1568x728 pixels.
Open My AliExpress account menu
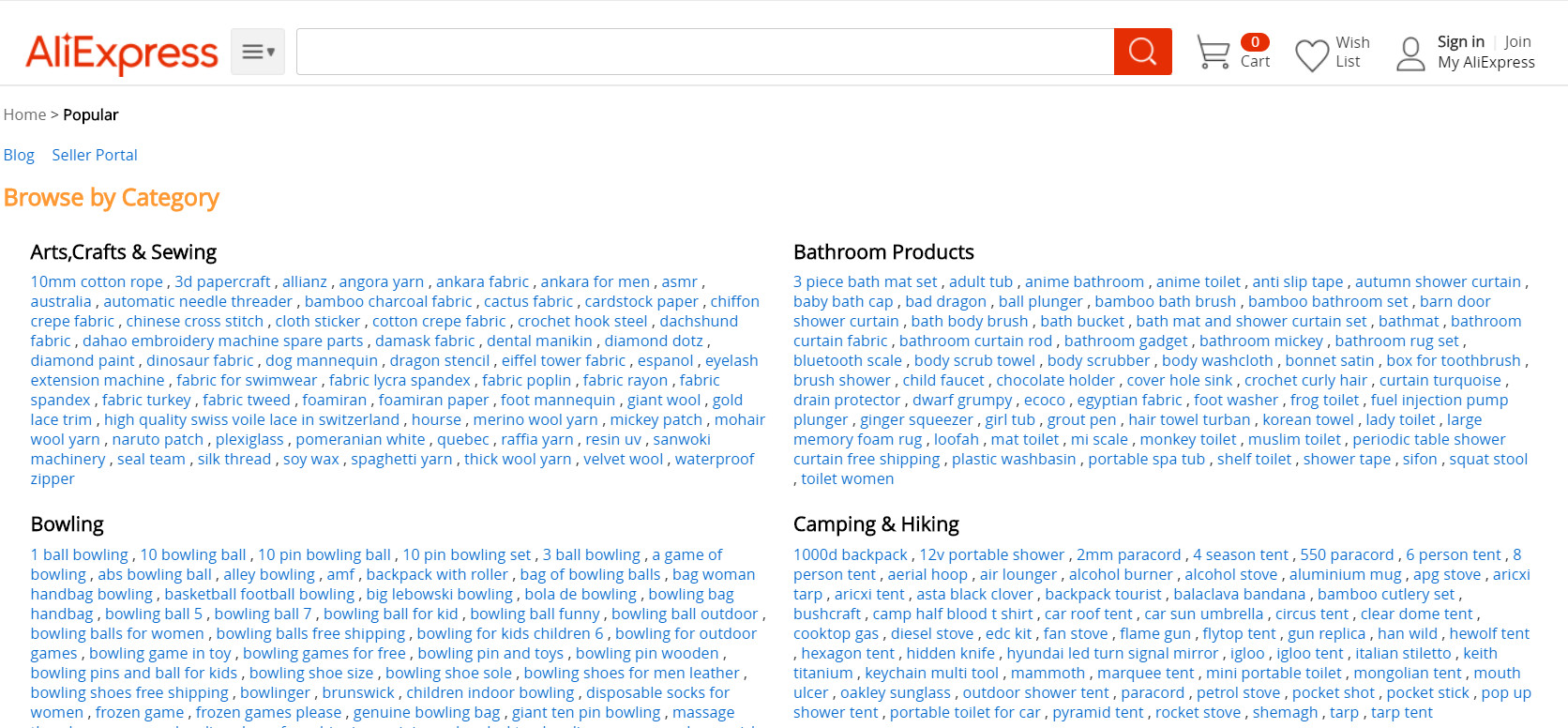tap(1485, 62)
